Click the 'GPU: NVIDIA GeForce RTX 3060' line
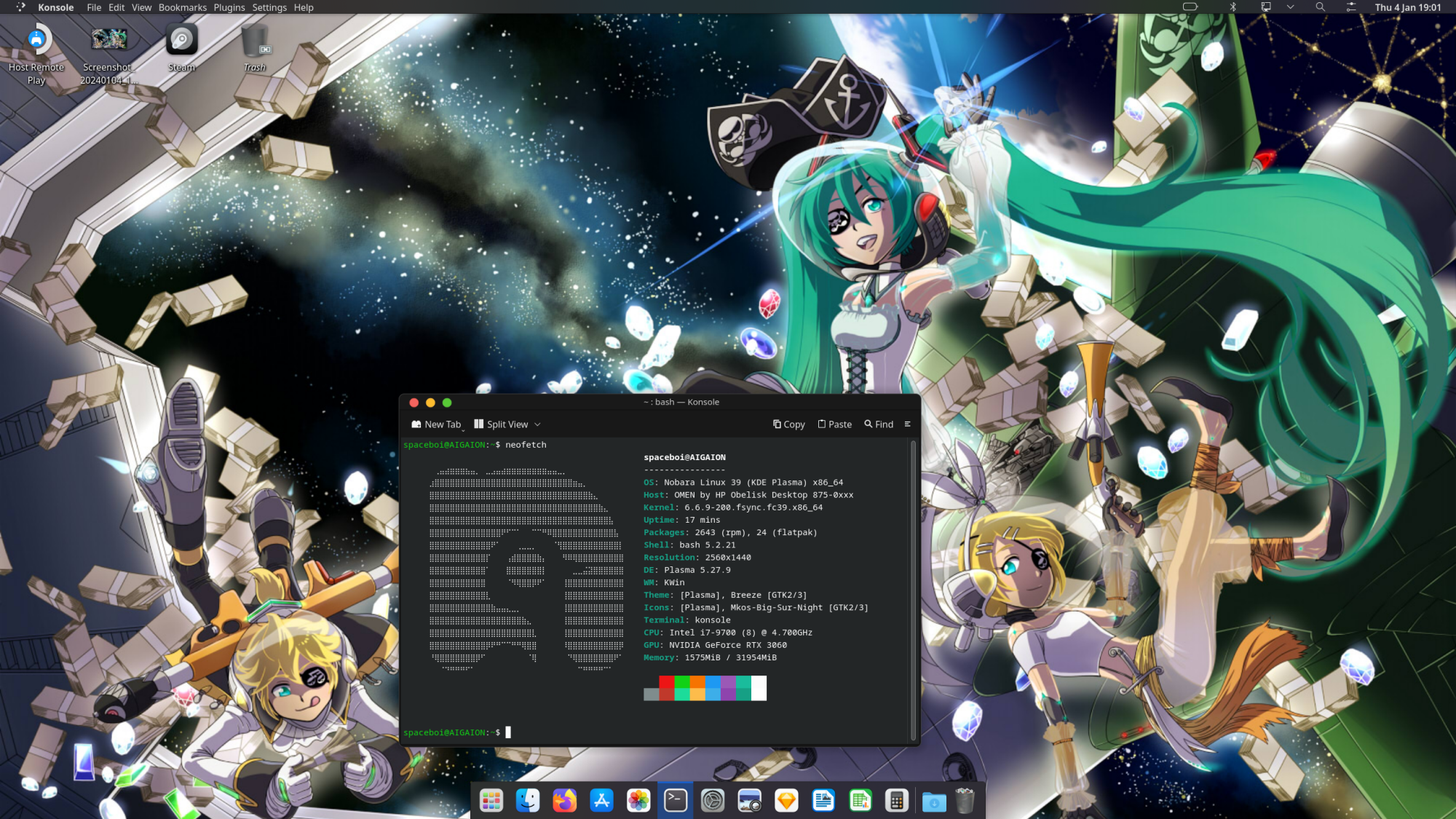This screenshot has width=1456, height=819. point(715,645)
